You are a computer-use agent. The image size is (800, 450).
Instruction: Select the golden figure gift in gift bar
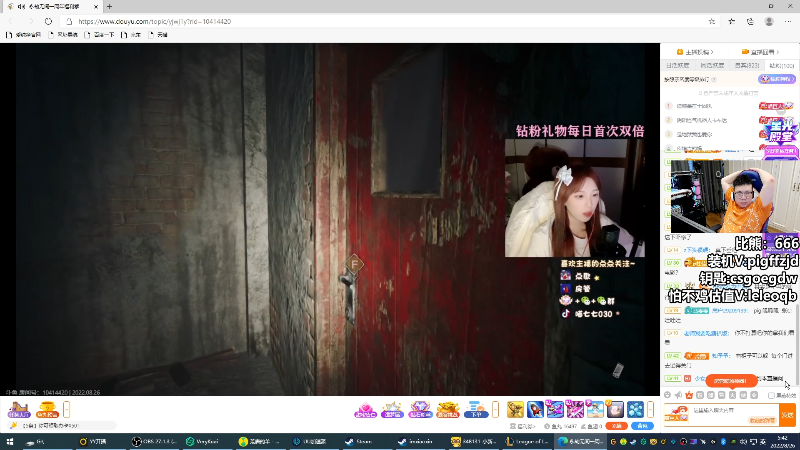515,409
